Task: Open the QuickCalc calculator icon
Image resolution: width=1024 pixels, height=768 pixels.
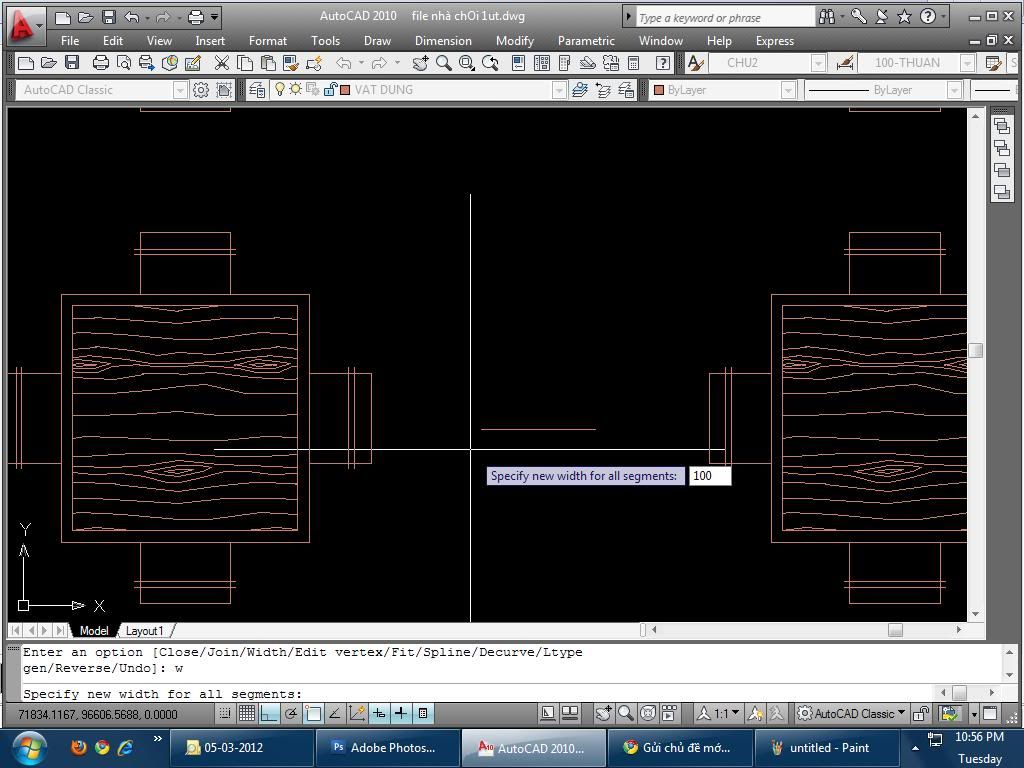Action: coord(633,63)
